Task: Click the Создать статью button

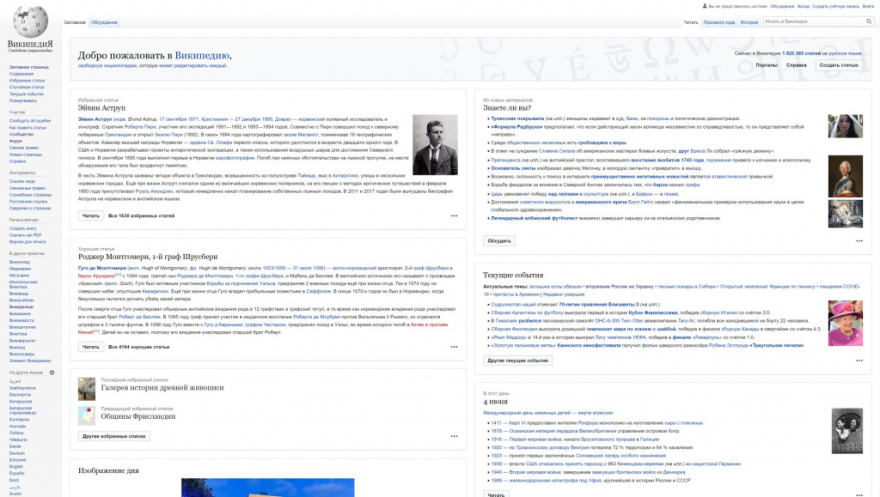Action: coord(838,65)
